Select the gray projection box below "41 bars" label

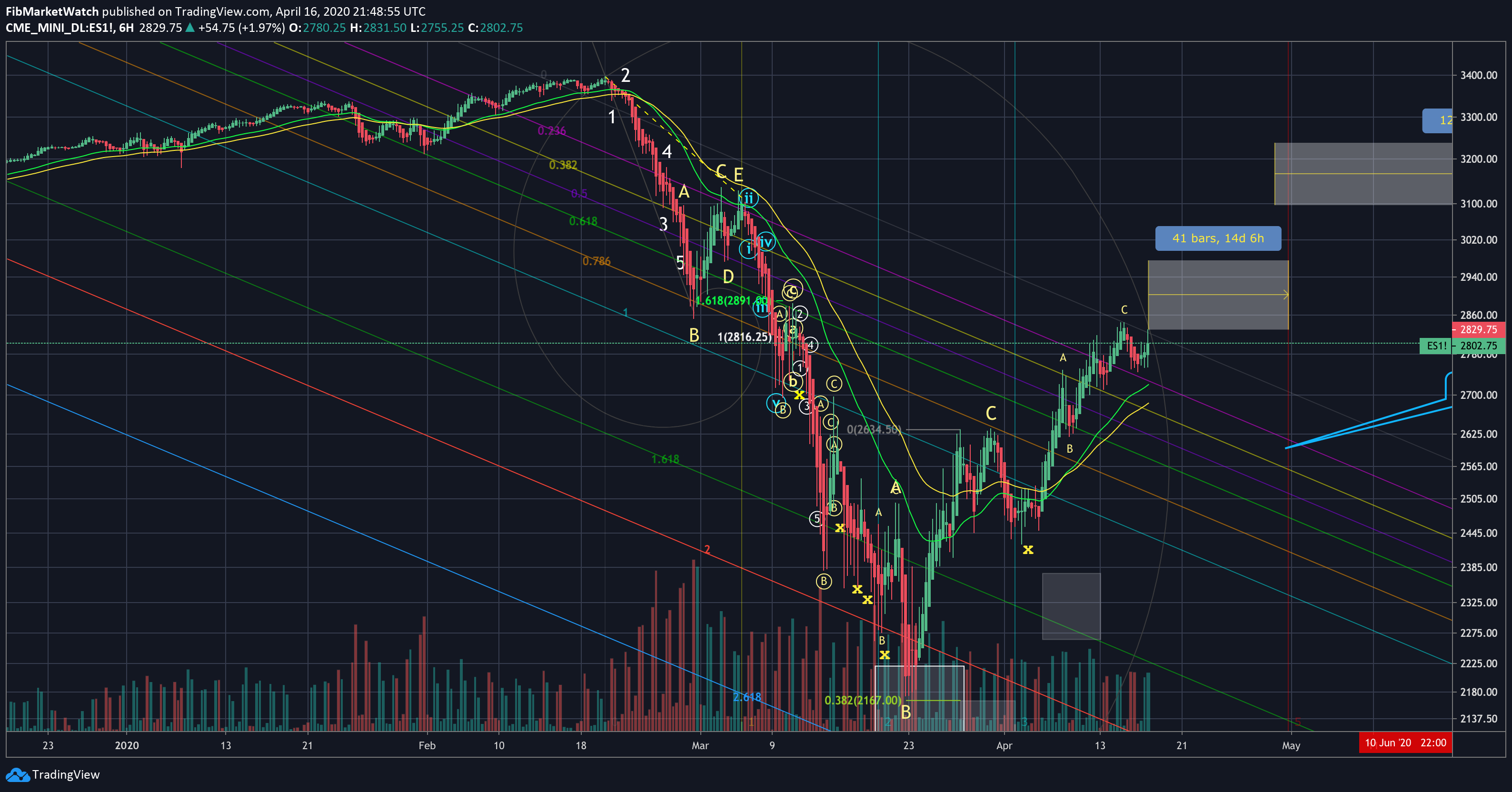(1218, 295)
